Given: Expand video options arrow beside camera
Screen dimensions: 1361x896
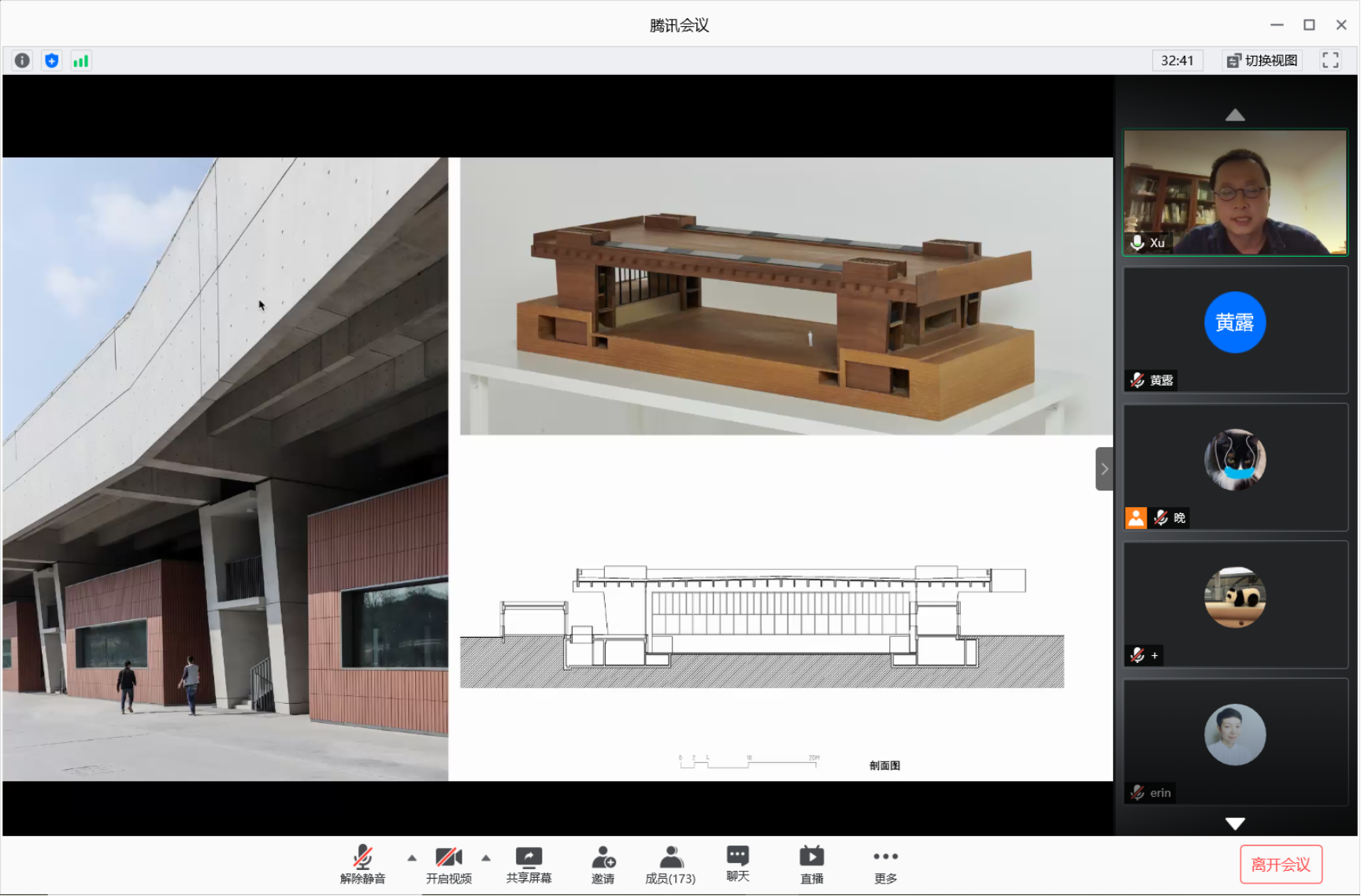Looking at the screenshot, I should tap(486, 857).
